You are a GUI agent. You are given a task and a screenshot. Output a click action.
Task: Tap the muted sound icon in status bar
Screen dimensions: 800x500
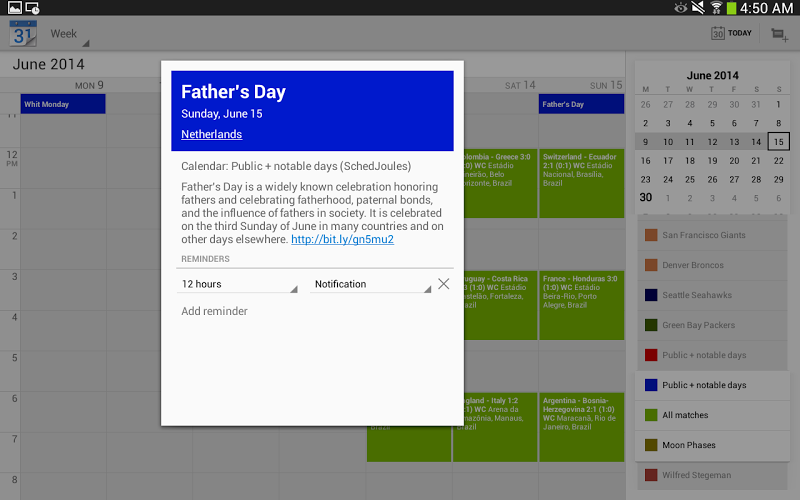697,8
